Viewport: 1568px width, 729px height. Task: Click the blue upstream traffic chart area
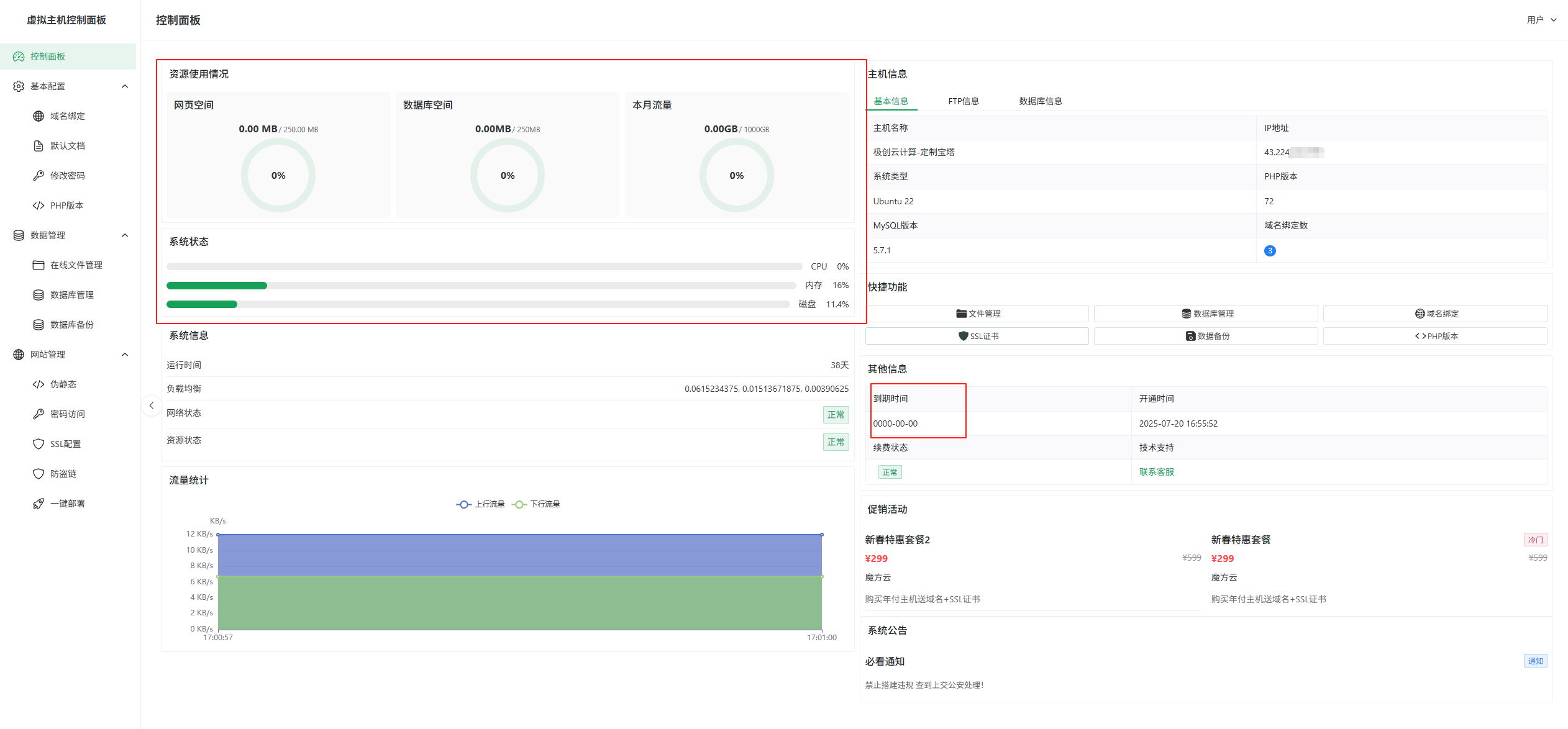pyautogui.click(x=520, y=555)
